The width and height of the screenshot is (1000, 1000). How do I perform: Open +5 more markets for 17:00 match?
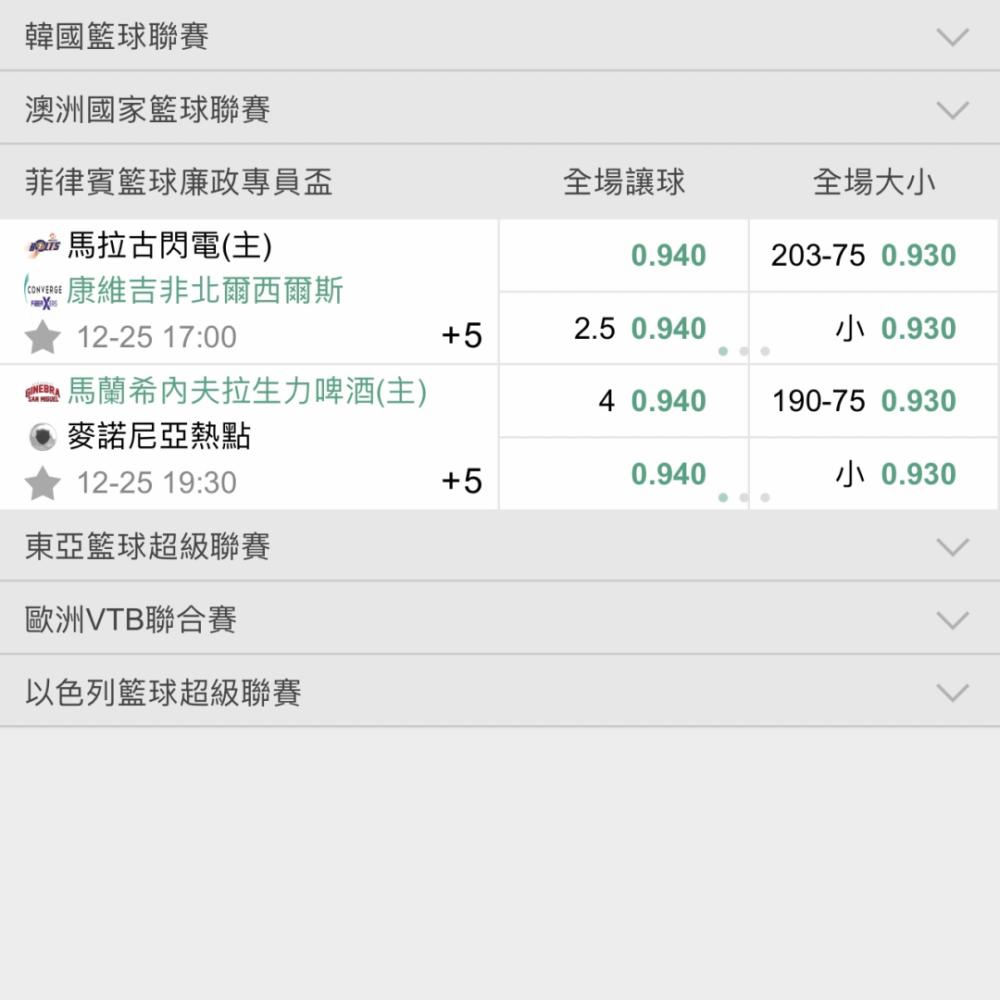(462, 336)
